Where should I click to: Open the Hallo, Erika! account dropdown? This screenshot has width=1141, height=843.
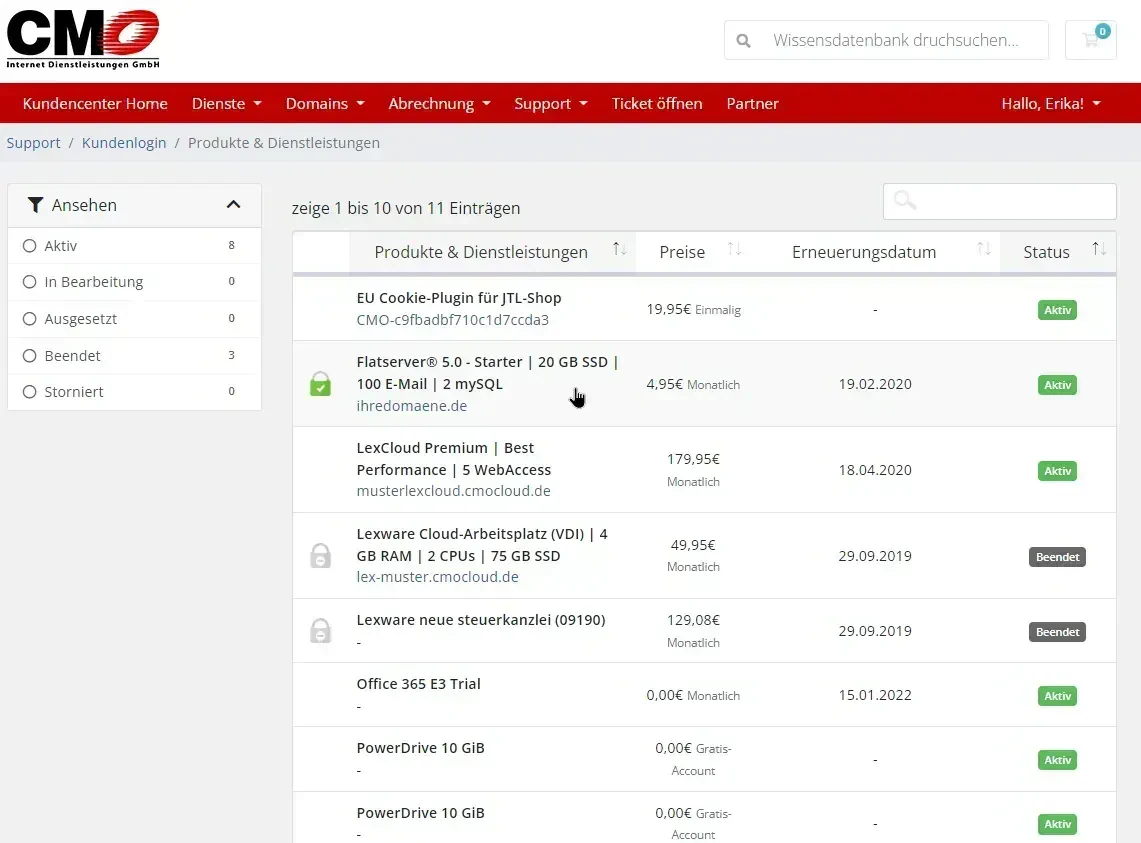coord(1051,103)
